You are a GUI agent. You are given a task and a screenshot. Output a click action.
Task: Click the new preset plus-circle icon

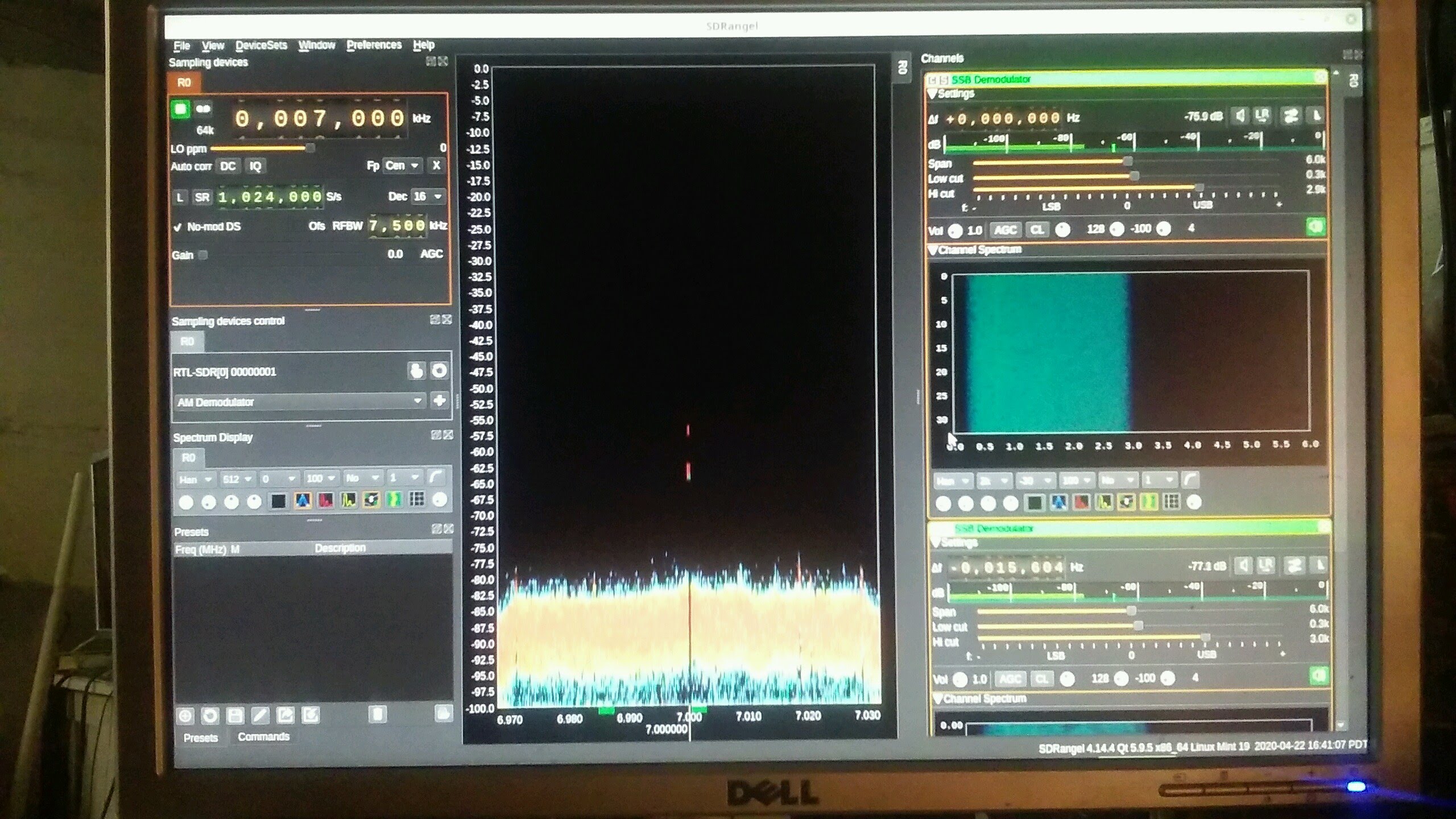(185, 715)
